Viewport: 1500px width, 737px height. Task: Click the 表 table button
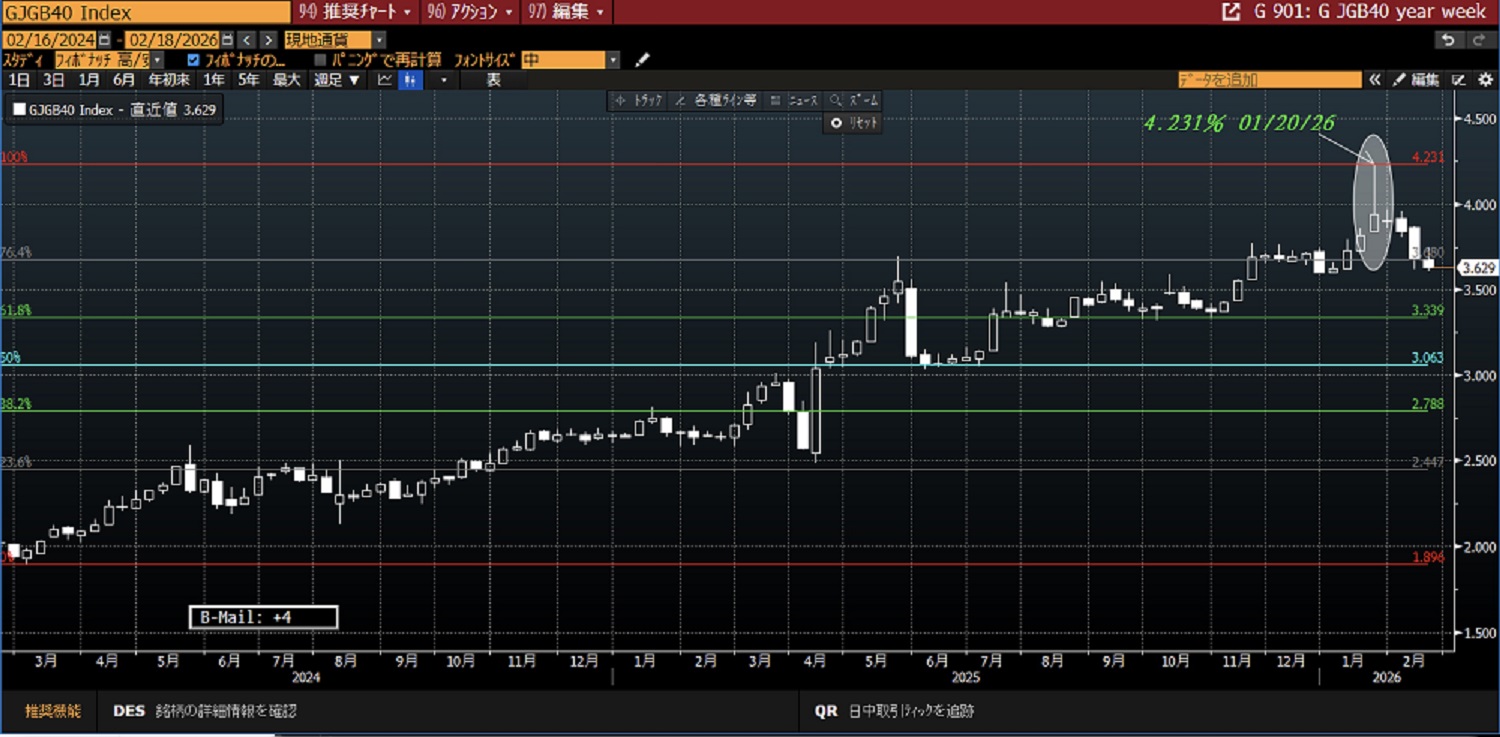493,80
